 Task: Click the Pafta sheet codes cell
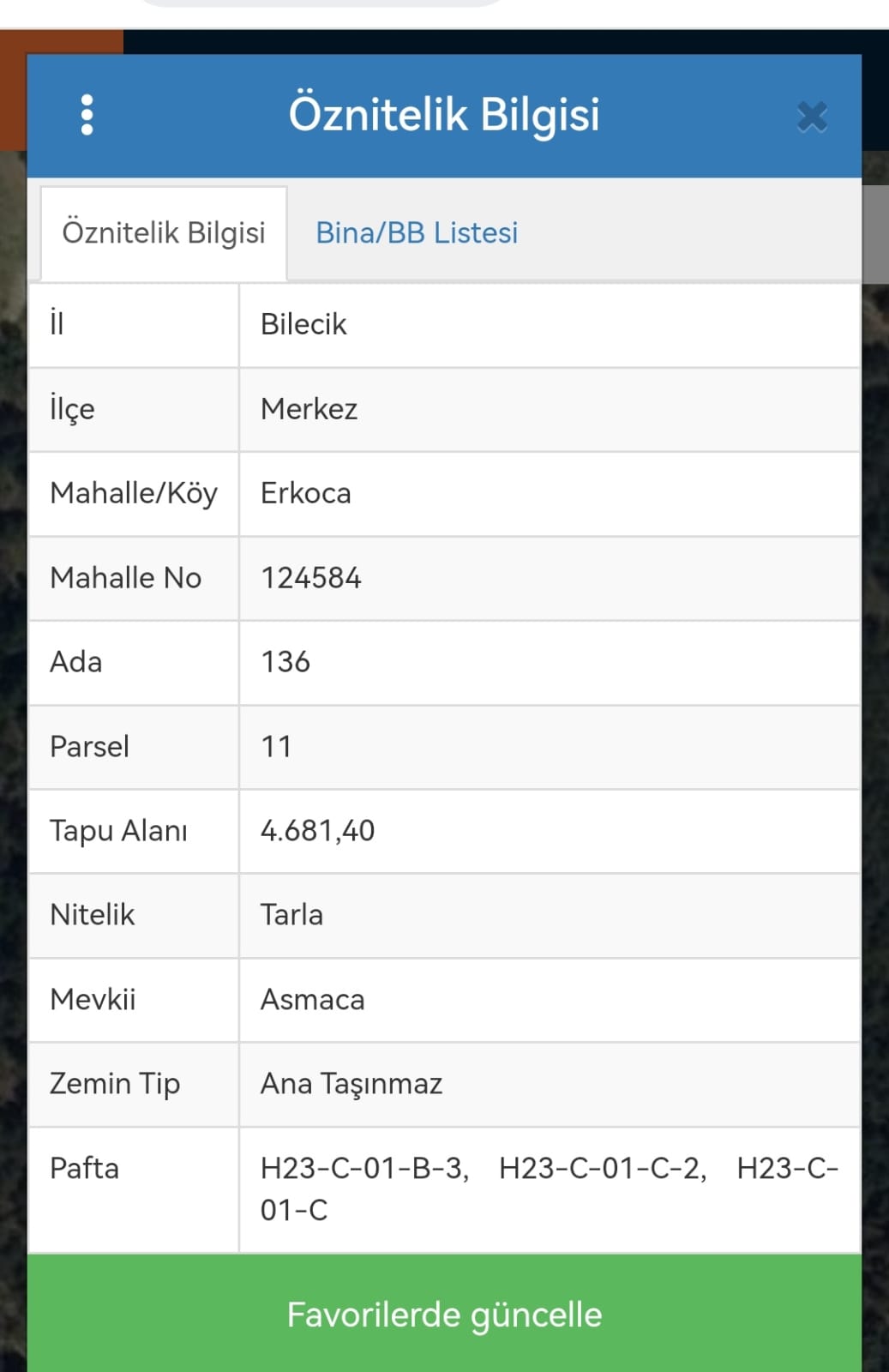point(550,1189)
